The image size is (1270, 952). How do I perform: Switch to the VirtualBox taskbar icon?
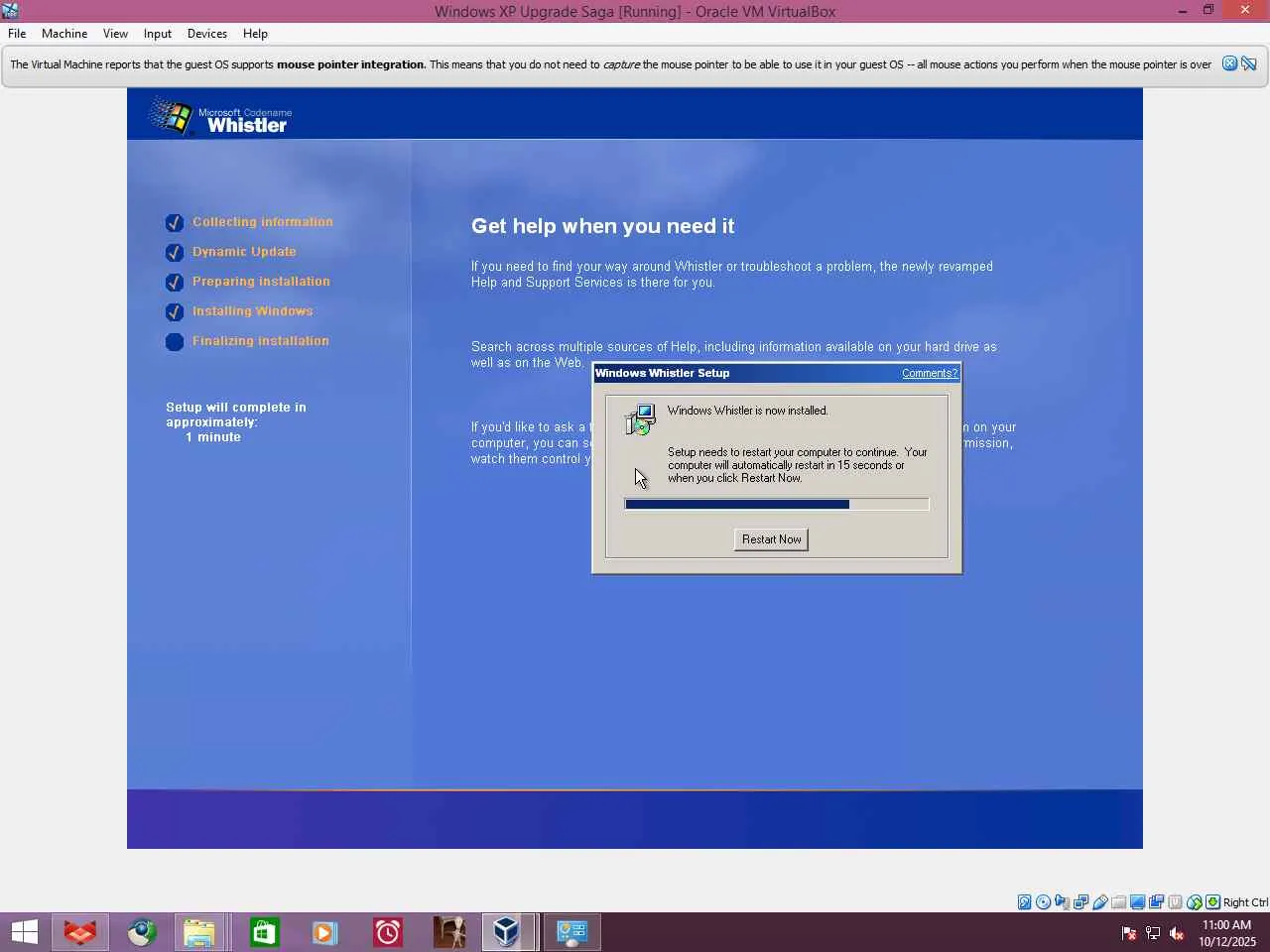pyautogui.click(x=509, y=932)
